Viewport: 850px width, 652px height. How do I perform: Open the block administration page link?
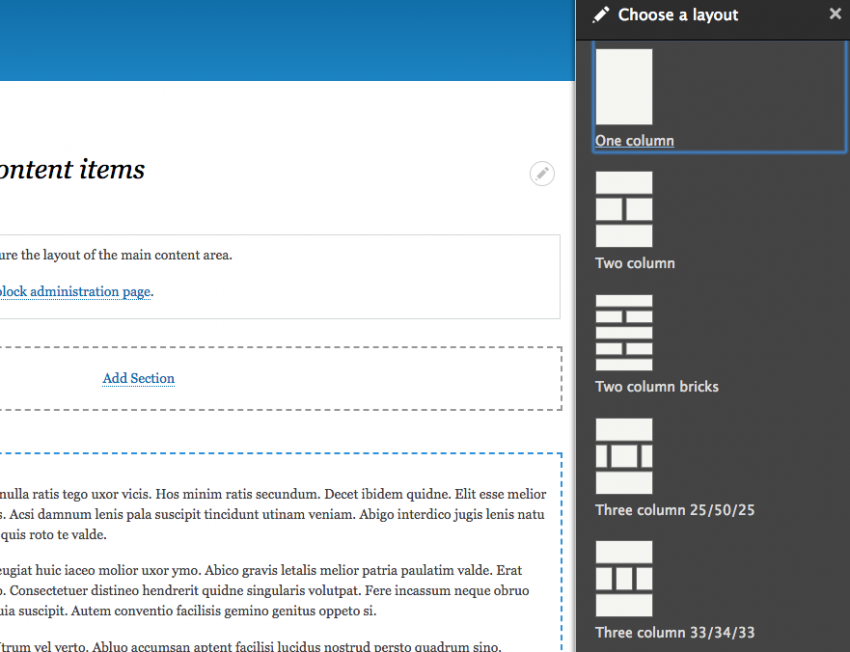(x=75, y=291)
